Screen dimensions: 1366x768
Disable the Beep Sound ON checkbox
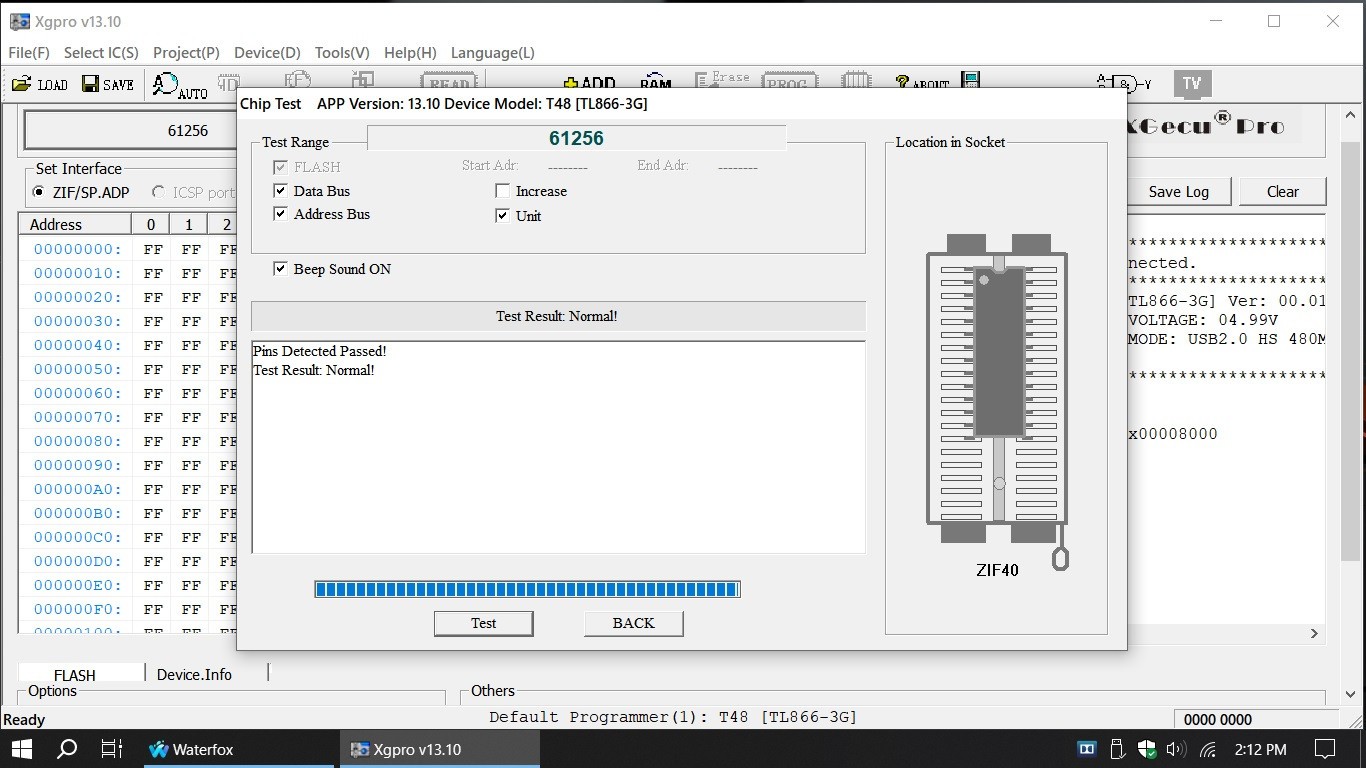pyautogui.click(x=280, y=269)
